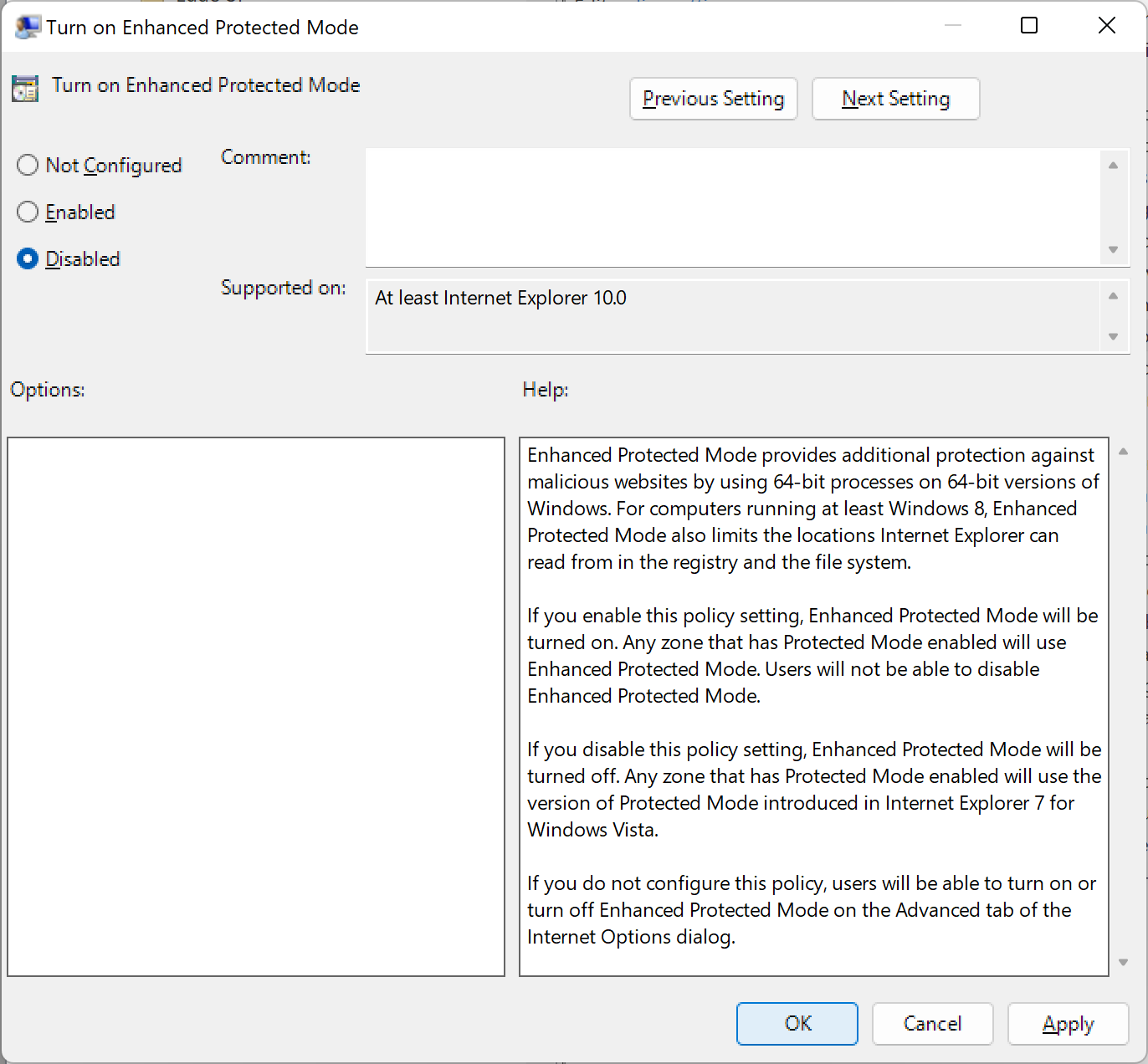Enable the policy setting
Screen dimensions: 1148x1064
pyautogui.click(x=28, y=212)
